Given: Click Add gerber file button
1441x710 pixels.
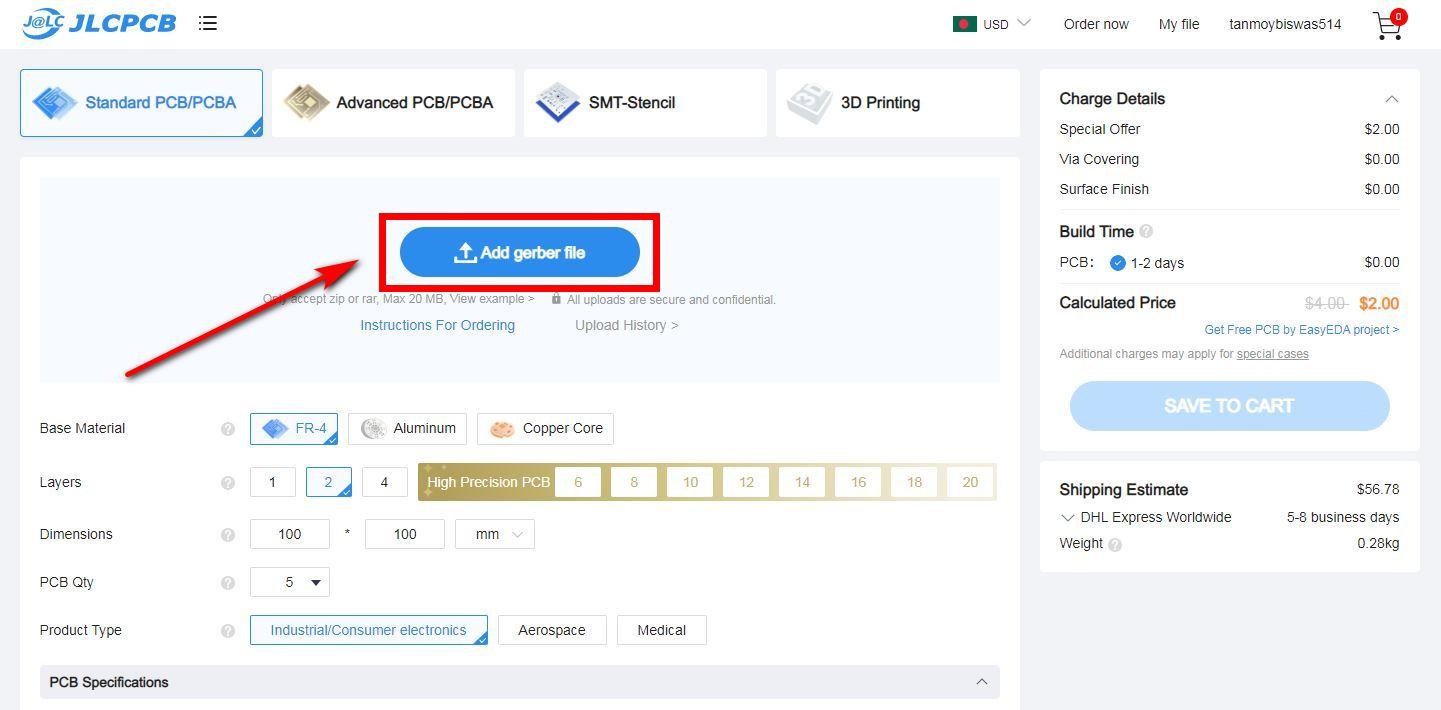Looking at the screenshot, I should [520, 252].
